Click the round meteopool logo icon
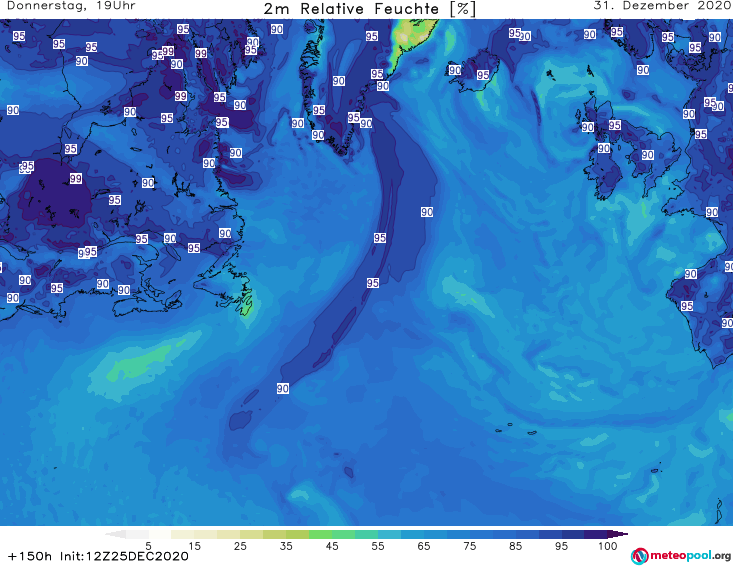 click(639, 556)
